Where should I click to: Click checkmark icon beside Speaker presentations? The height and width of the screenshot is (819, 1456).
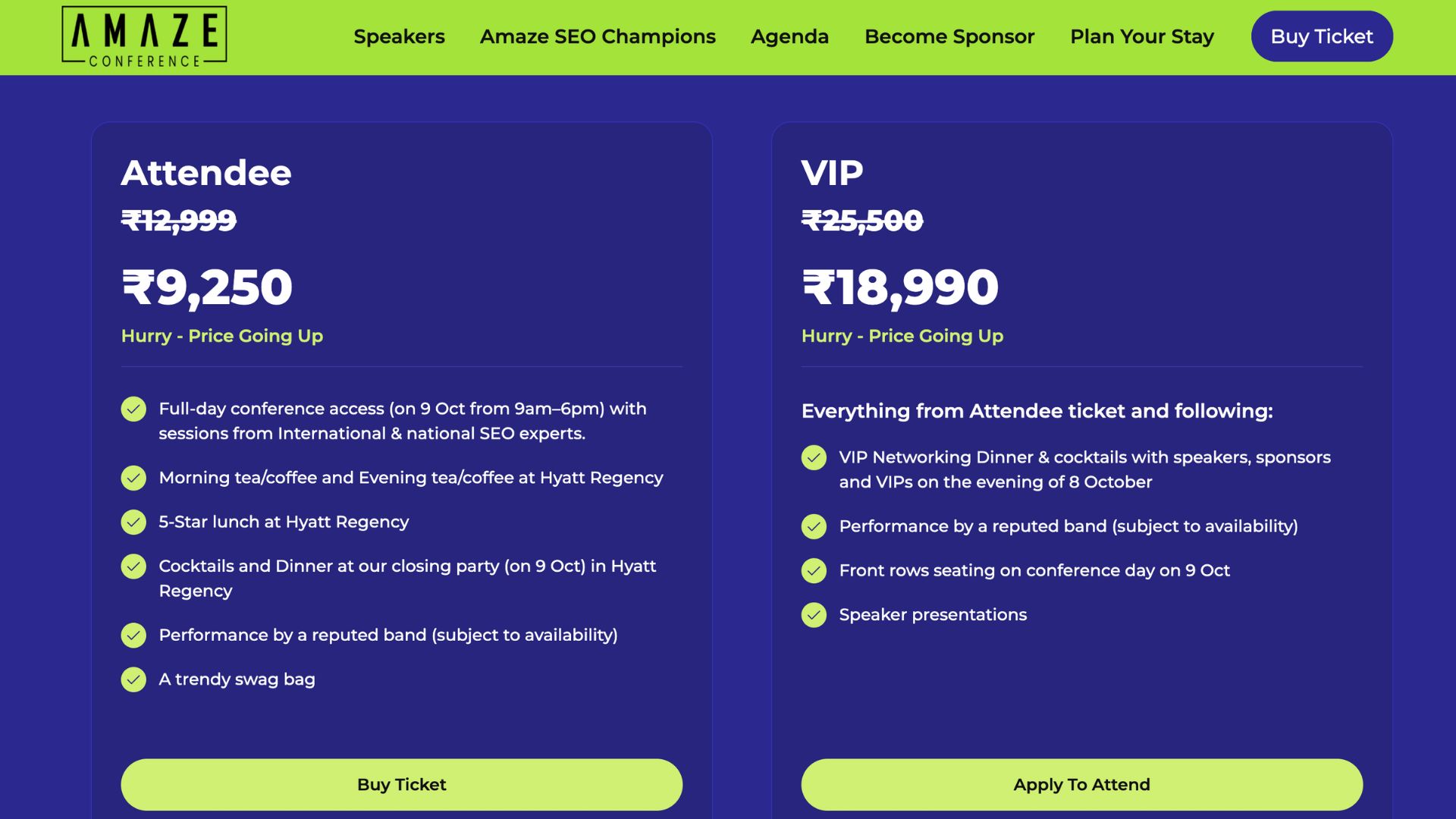(x=814, y=615)
